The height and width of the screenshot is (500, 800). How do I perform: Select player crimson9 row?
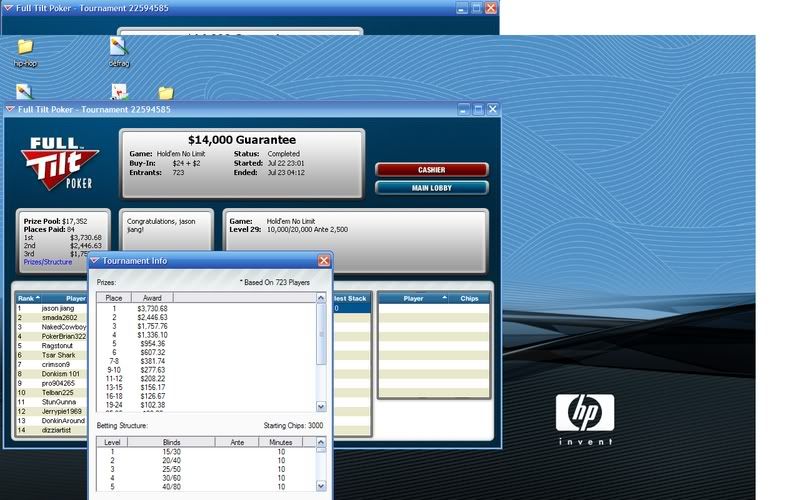click(52, 365)
